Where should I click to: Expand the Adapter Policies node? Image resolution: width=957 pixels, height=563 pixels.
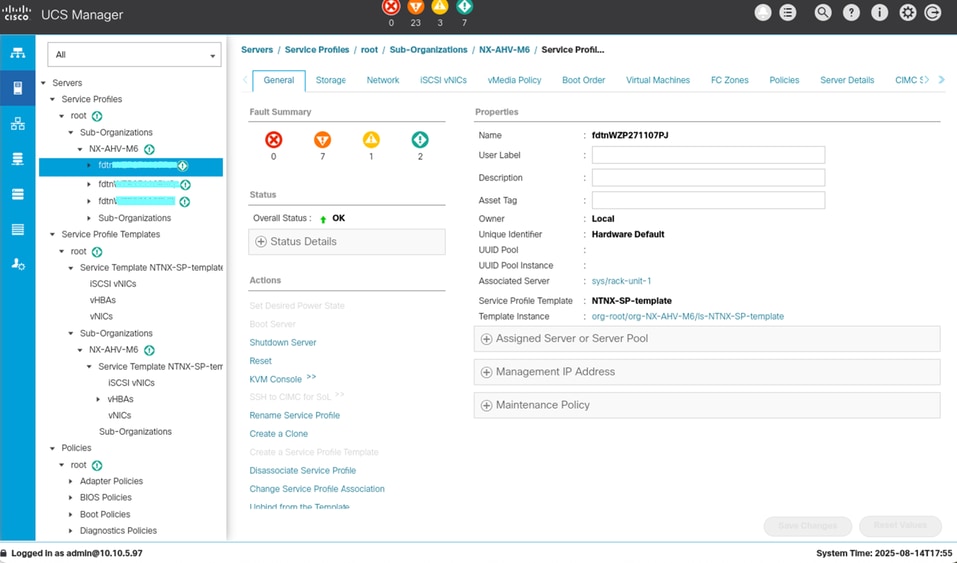click(71, 481)
